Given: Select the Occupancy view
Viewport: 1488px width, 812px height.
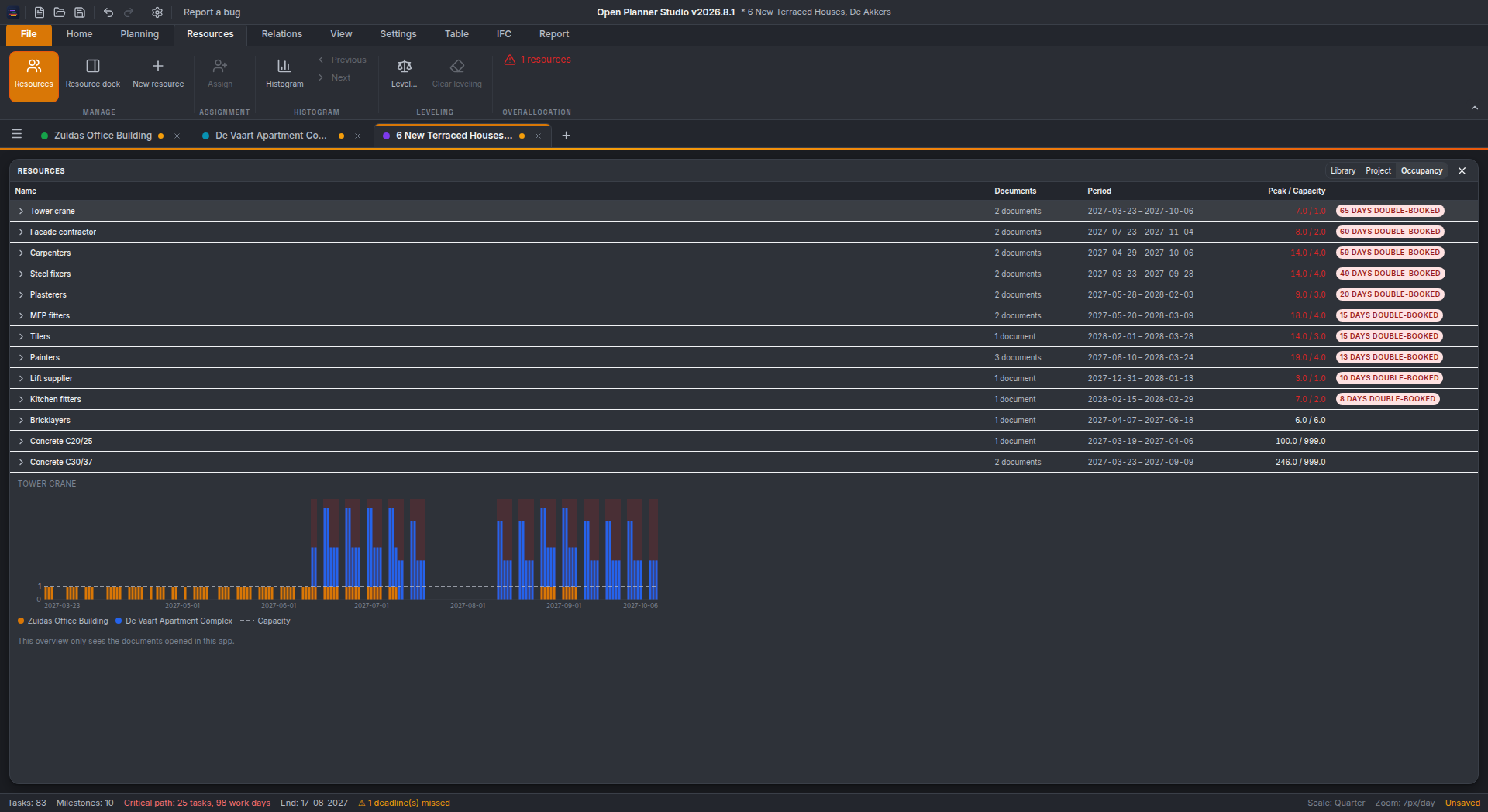Looking at the screenshot, I should pyautogui.click(x=1421, y=170).
